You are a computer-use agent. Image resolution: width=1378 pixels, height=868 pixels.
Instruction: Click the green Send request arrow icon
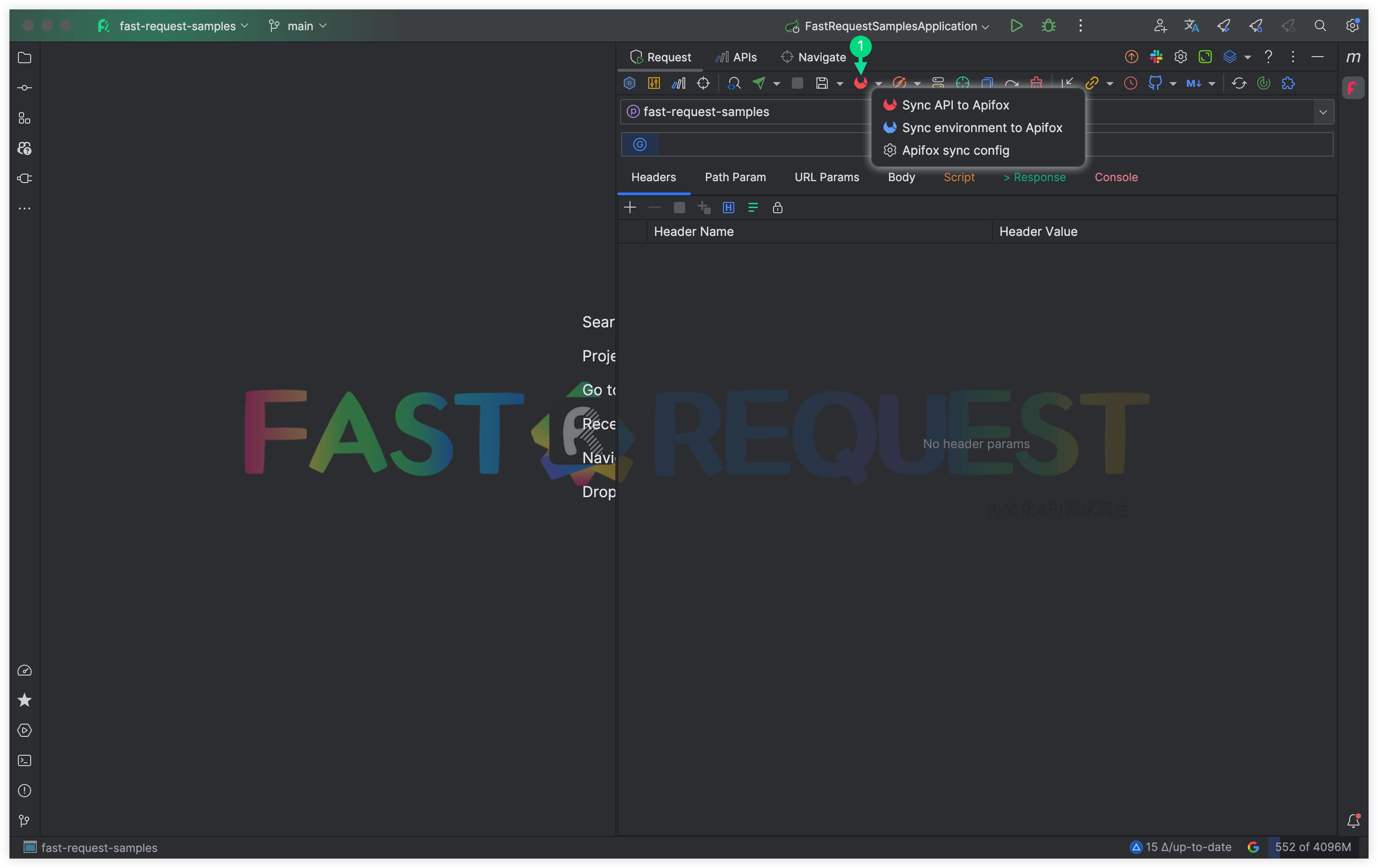point(759,83)
